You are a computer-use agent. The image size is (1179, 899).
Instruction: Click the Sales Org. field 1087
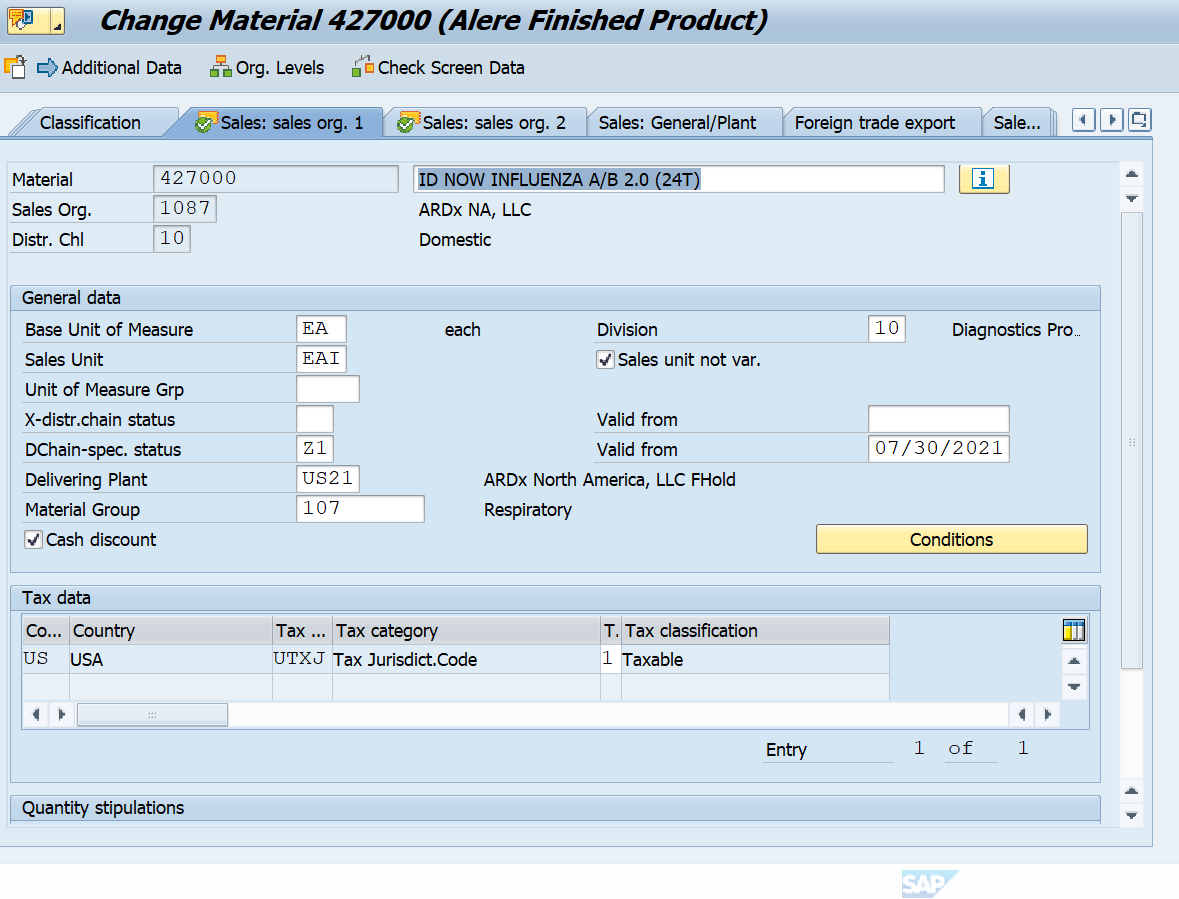185,208
